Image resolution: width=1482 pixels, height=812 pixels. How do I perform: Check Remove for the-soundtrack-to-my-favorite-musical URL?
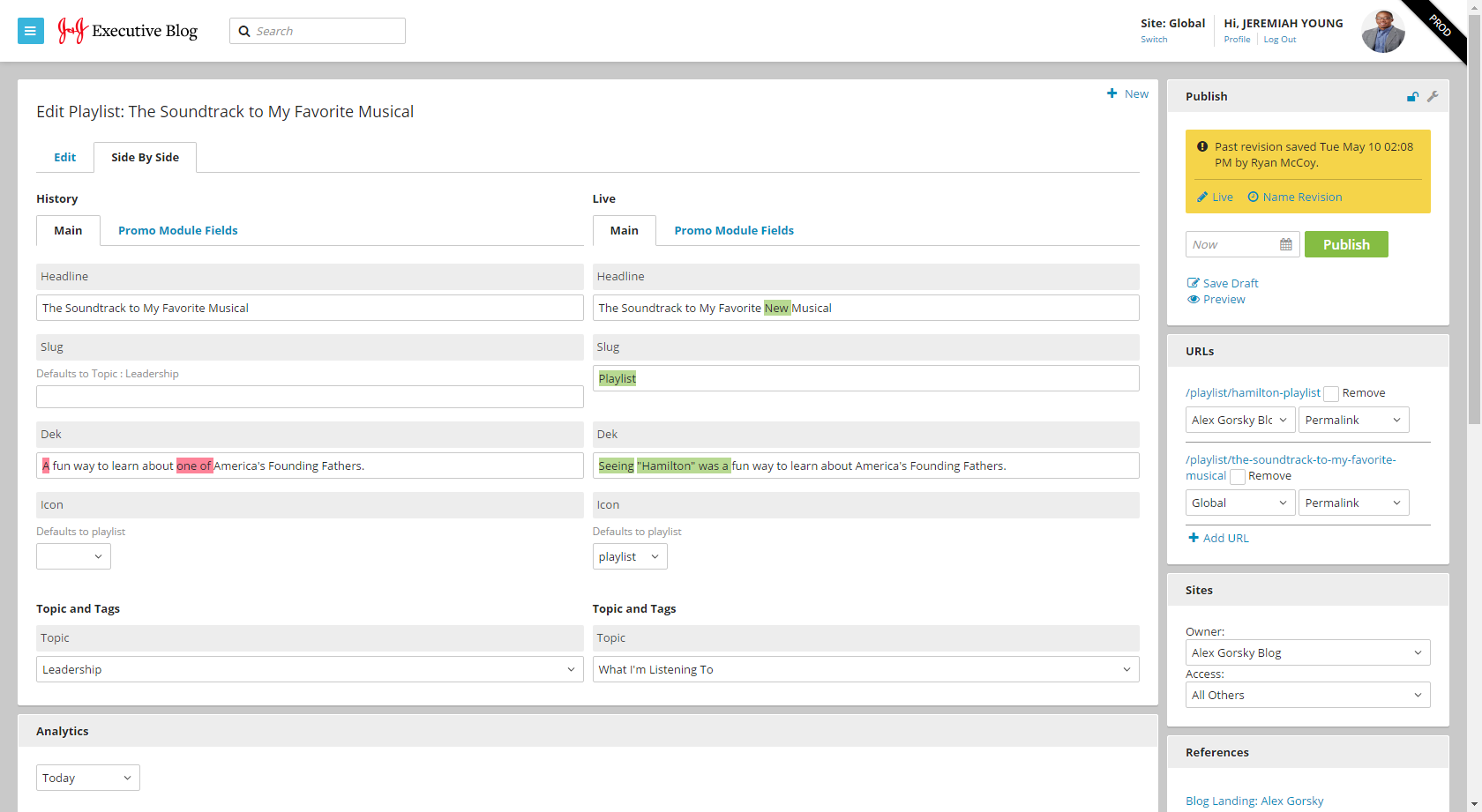[x=1238, y=477]
